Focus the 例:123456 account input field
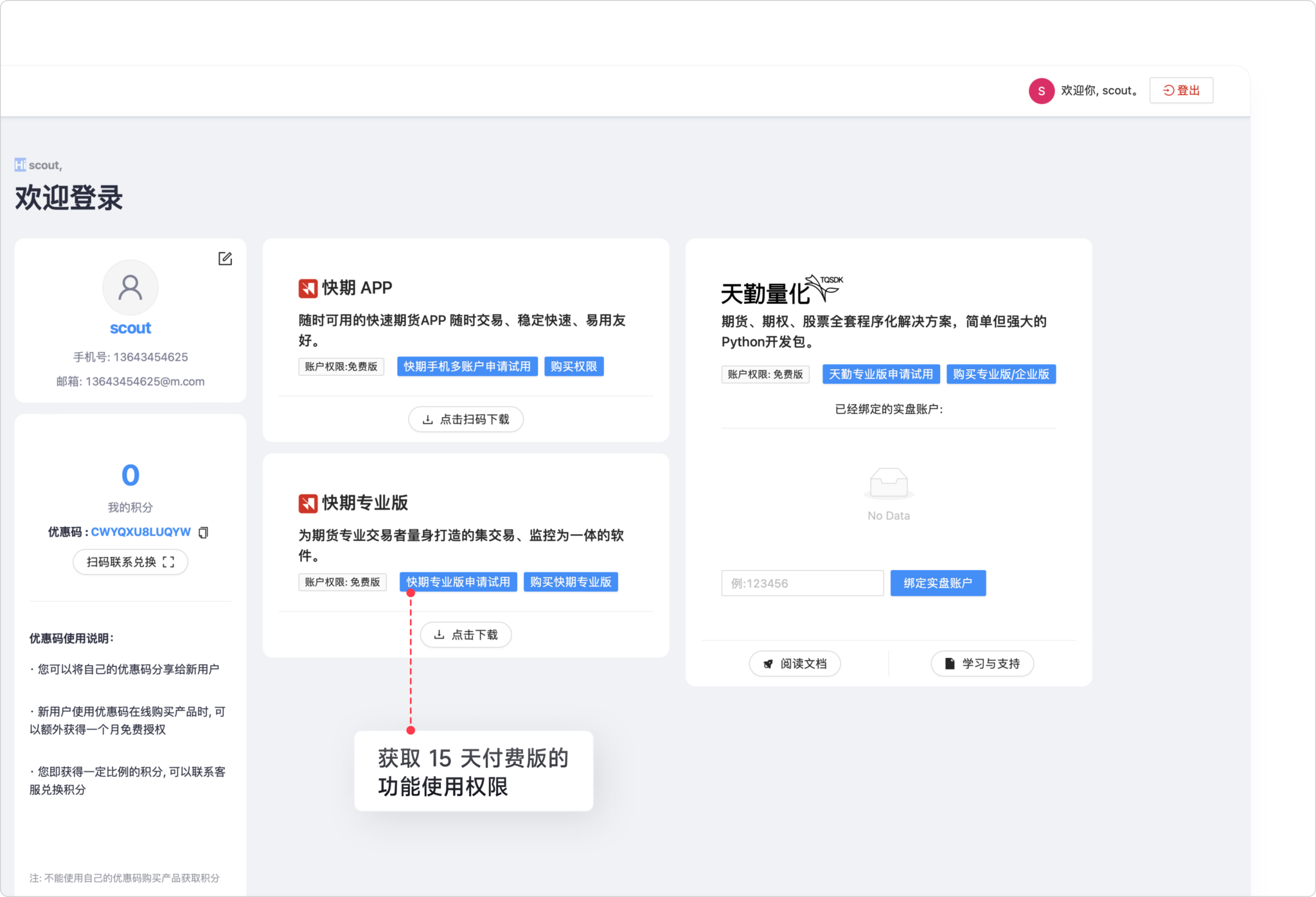Screen dimensions: 1316x897 click(x=802, y=583)
